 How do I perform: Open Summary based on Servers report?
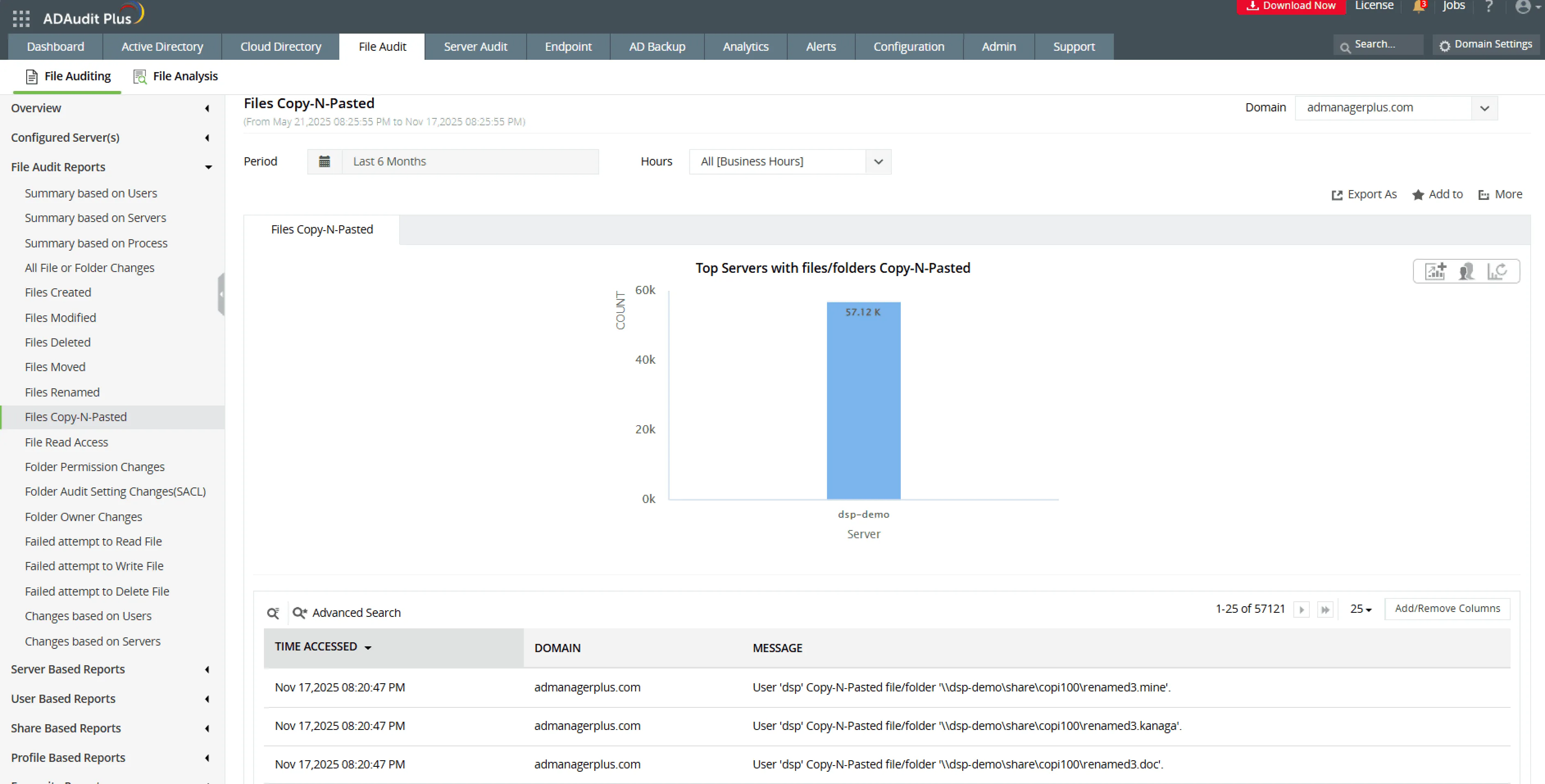click(x=95, y=218)
